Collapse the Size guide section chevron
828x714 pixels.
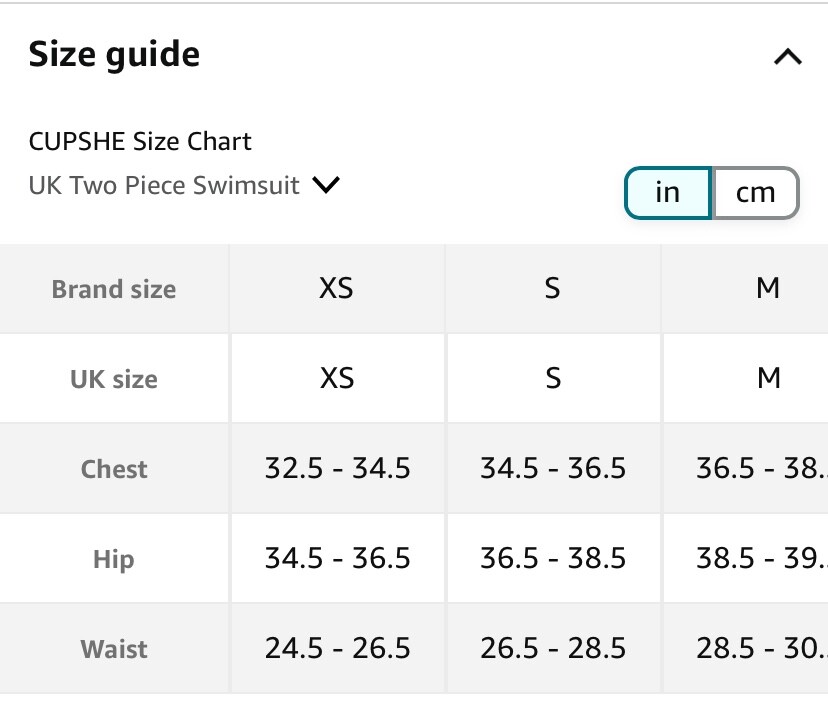pyautogui.click(x=788, y=57)
